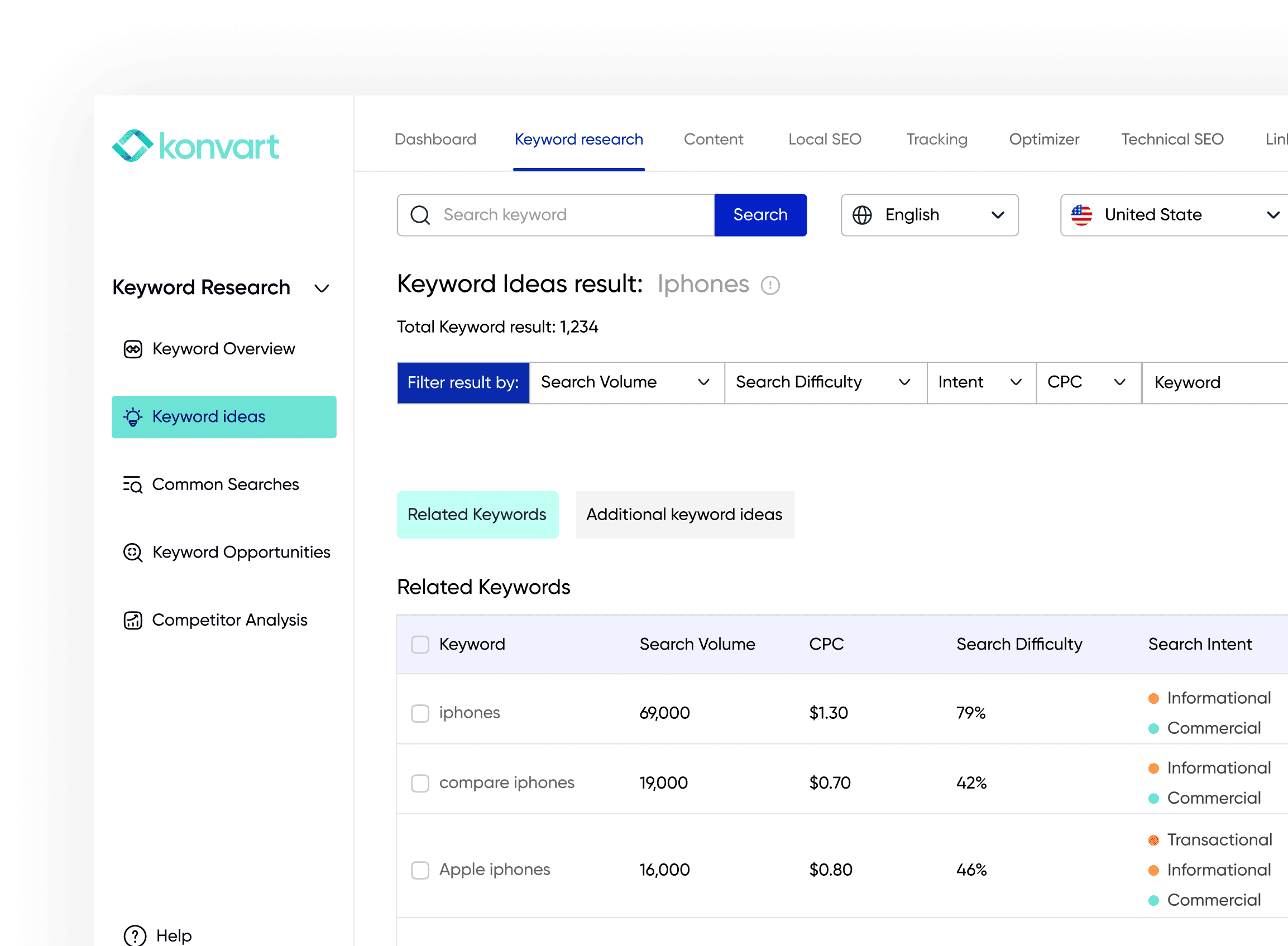This screenshot has height=946, width=1288.
Task: Click the blue Search button
Action: (x=760, y=215)
